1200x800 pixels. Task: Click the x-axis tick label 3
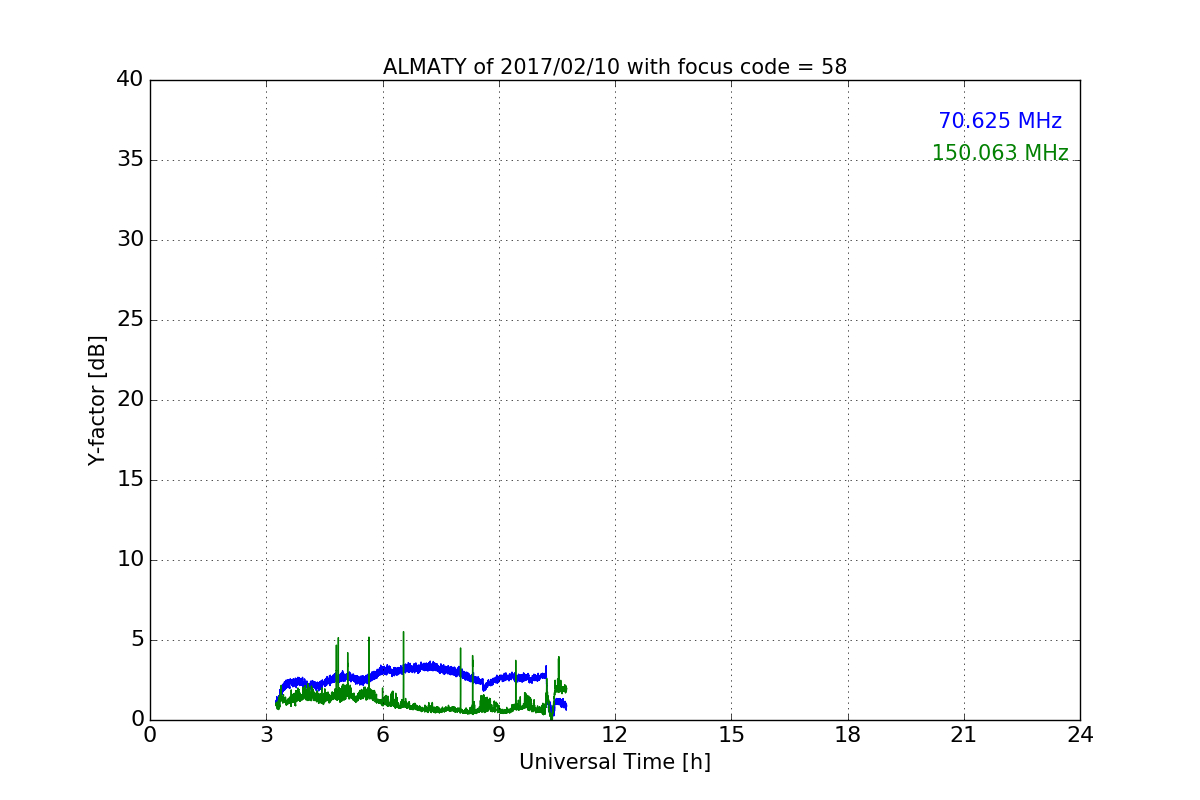click(x=266, y=735)
